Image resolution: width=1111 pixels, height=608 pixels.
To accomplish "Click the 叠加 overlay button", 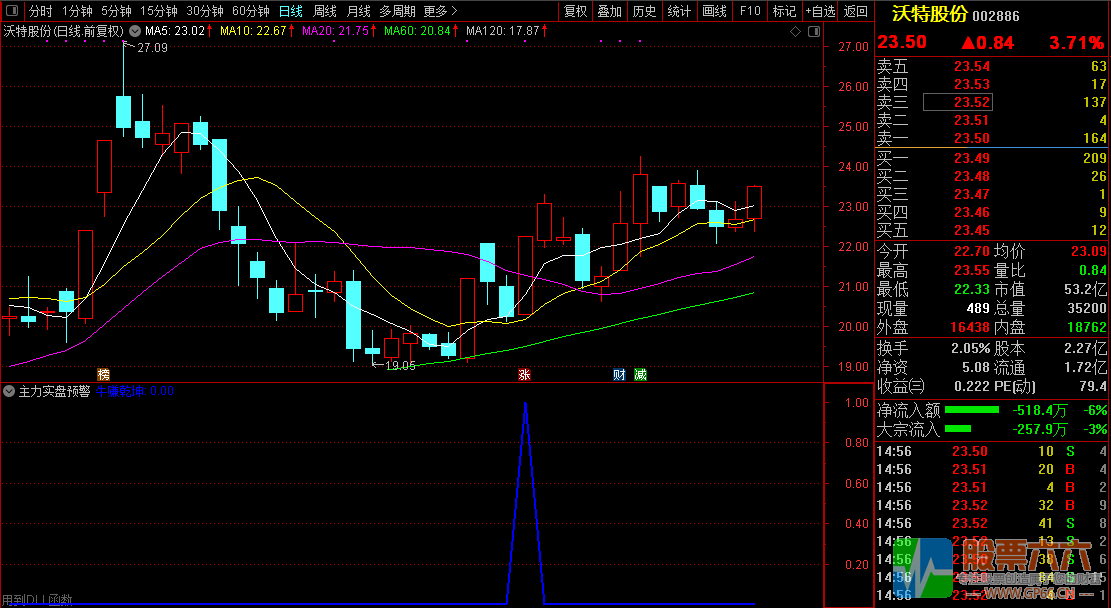I will pyautogui.click(x=609, y=11).
